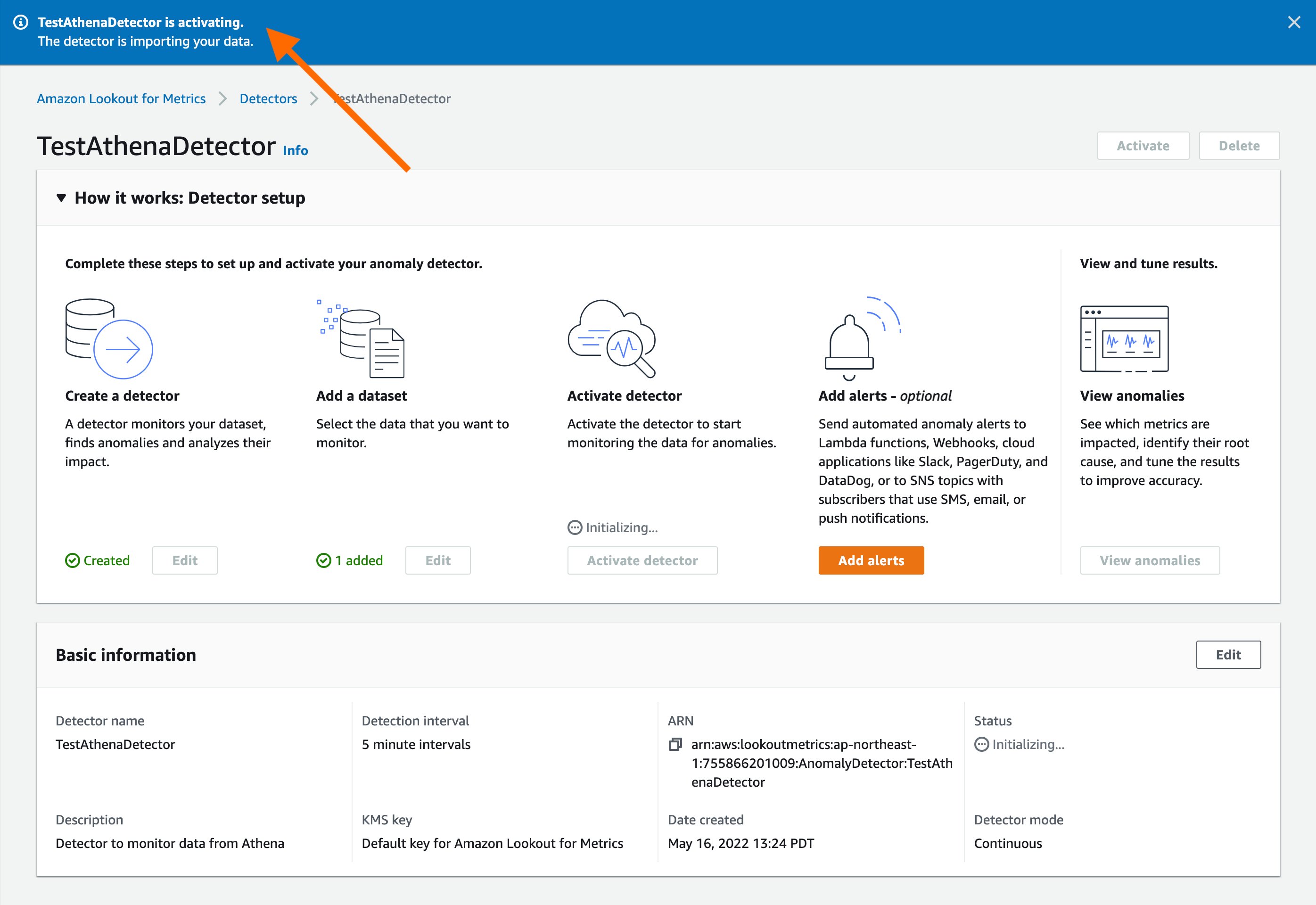Open the Info link beside detector title

coord(296,150)
